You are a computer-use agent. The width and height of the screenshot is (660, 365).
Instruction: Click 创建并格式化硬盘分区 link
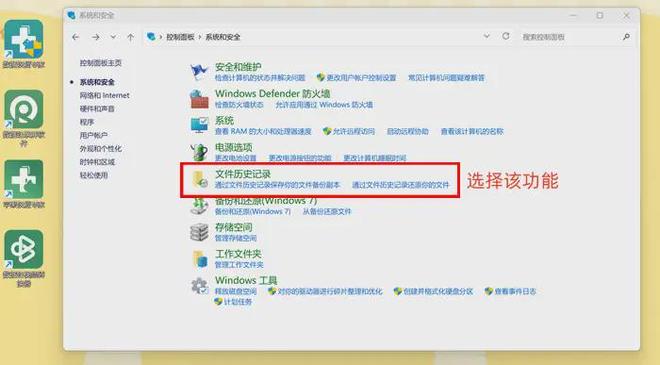pos(438,291)
